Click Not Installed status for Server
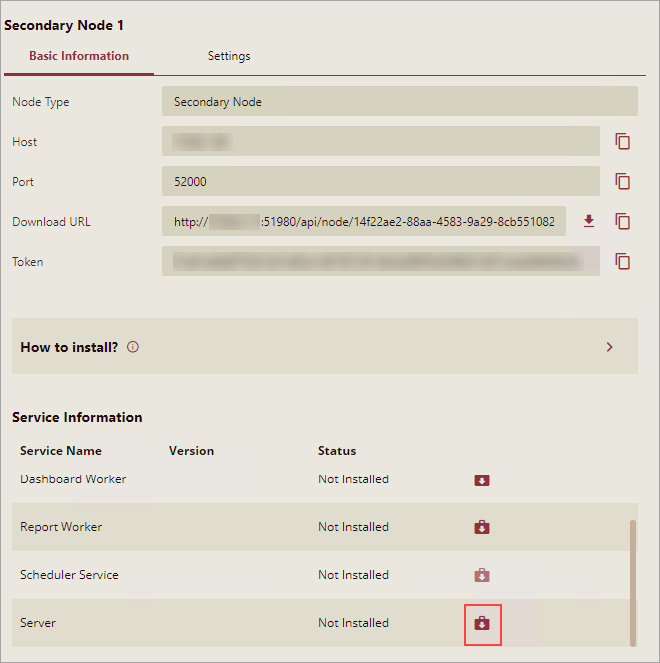The height and width of the screenshot is (663, 660). [x=353, y=623]
